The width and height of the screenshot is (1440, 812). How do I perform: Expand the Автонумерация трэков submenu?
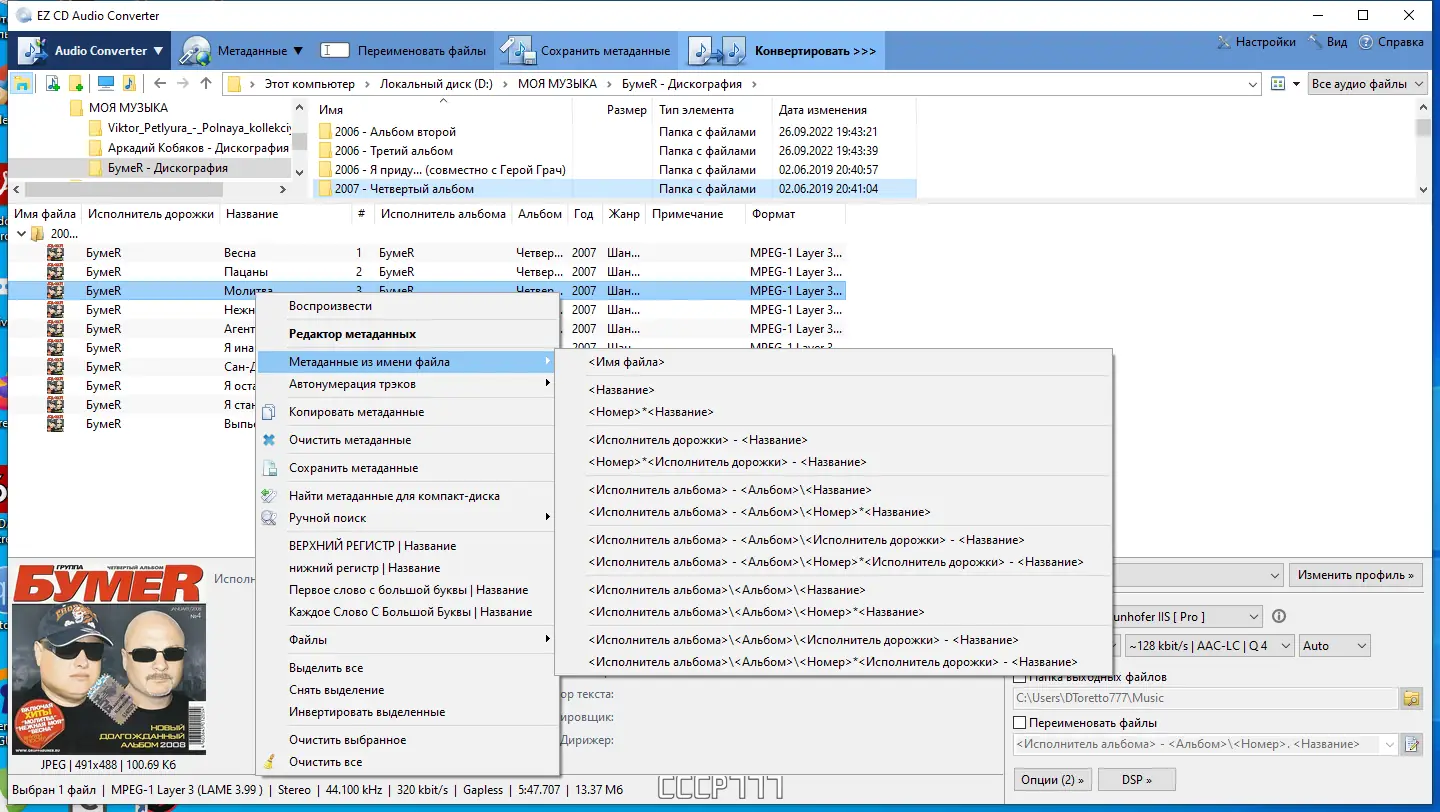pyautogui.click(x=406, y=384)
